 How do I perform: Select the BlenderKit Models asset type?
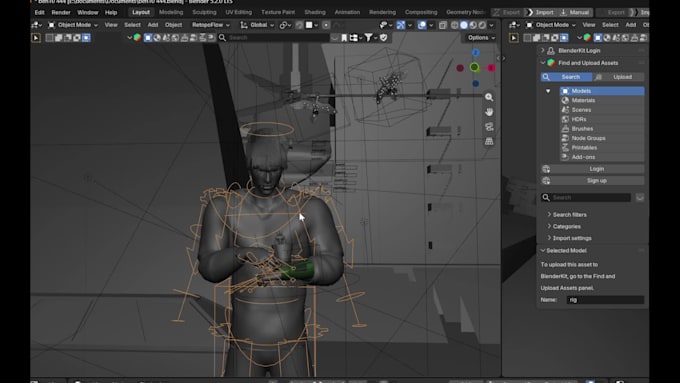pos(602,91)
